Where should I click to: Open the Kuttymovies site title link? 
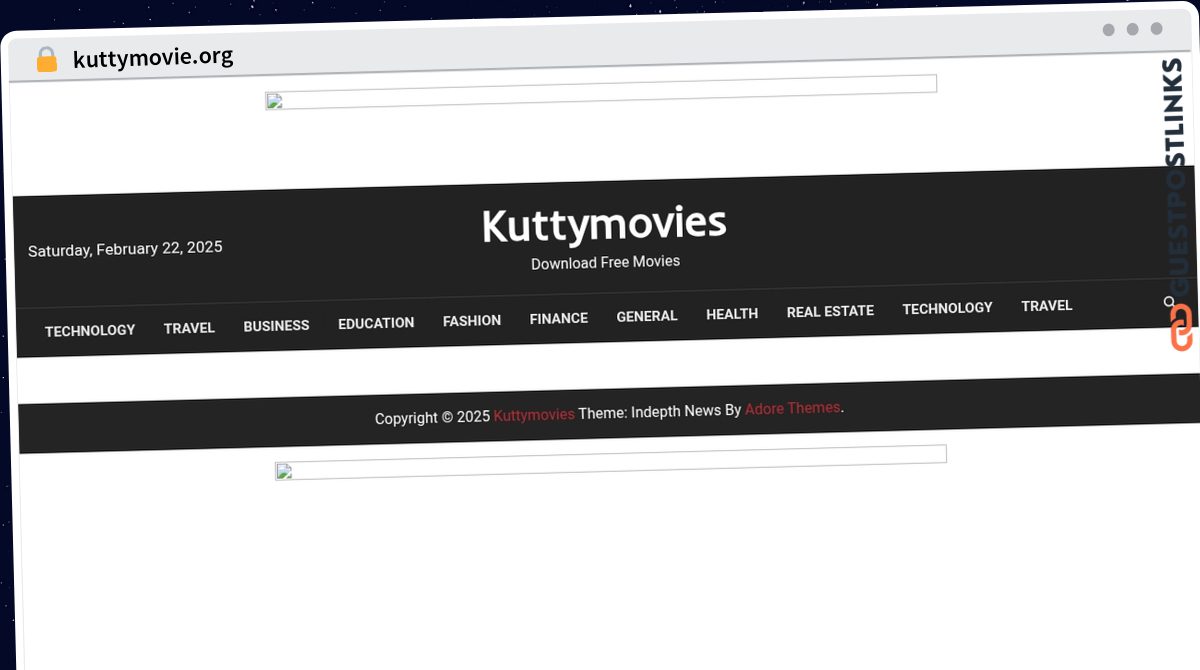point(604,225)
